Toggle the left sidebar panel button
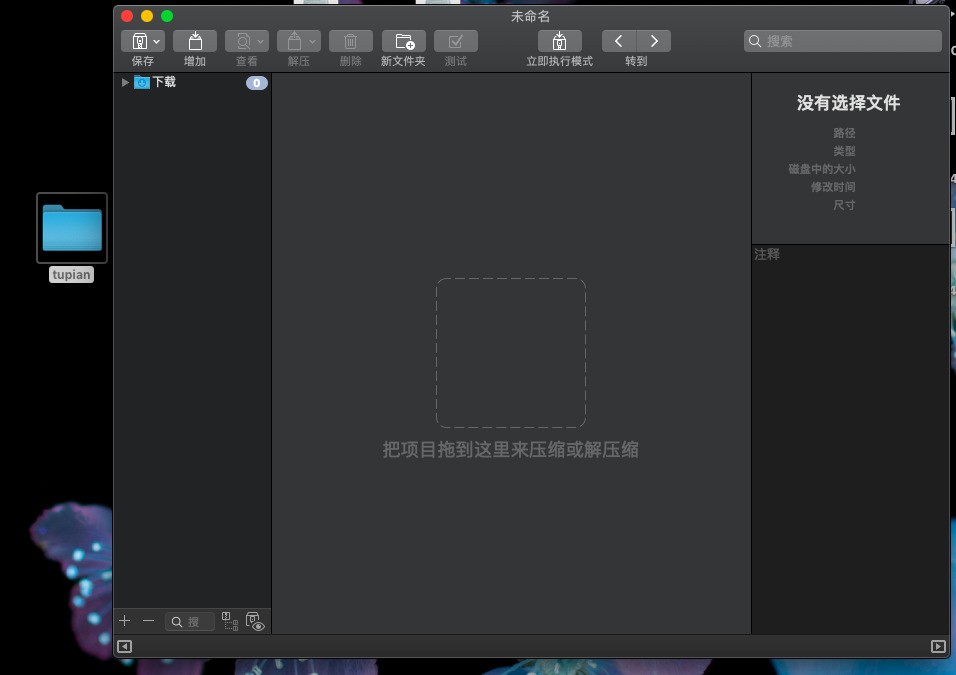 [x=124, y=646]
